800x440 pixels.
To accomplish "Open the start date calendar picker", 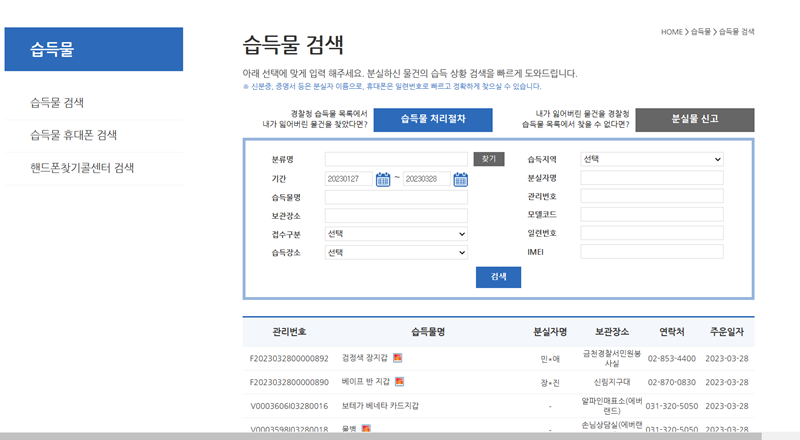I will 383,179.
